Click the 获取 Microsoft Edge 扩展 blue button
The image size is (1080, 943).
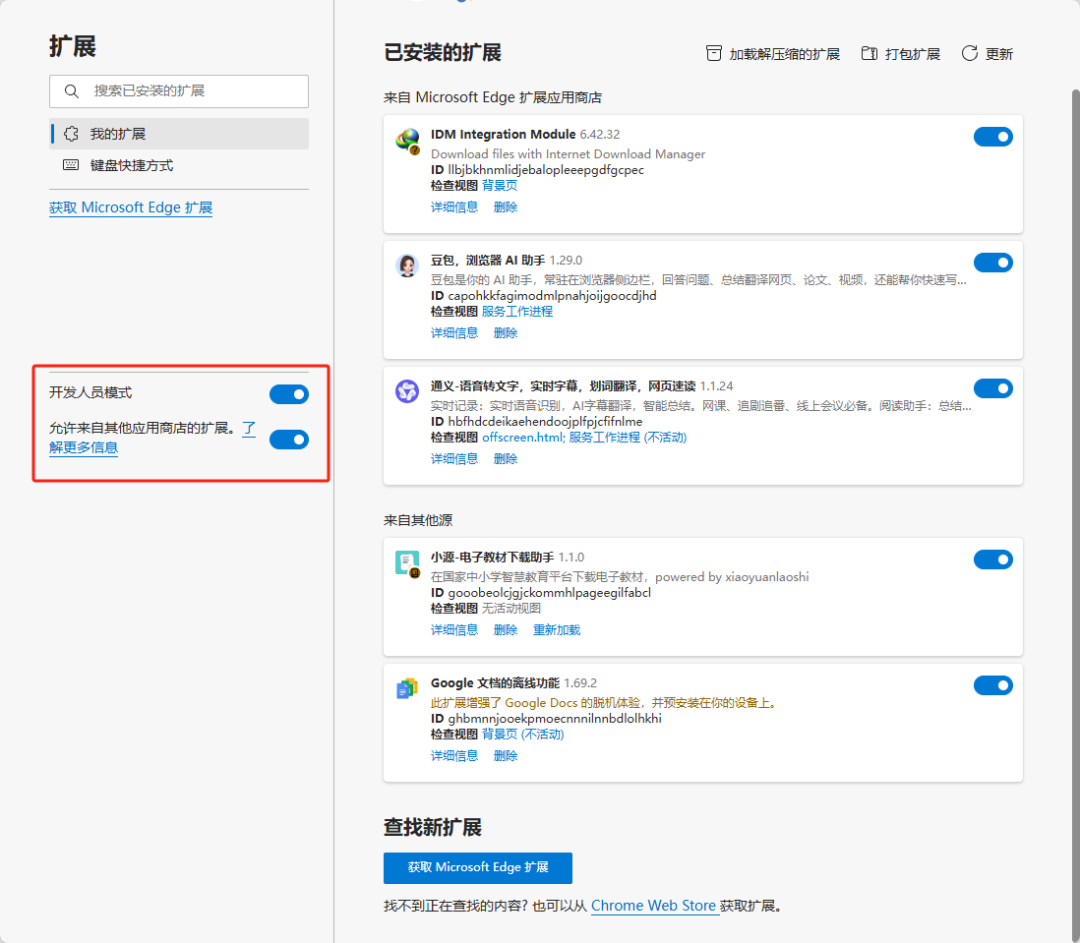478,868
